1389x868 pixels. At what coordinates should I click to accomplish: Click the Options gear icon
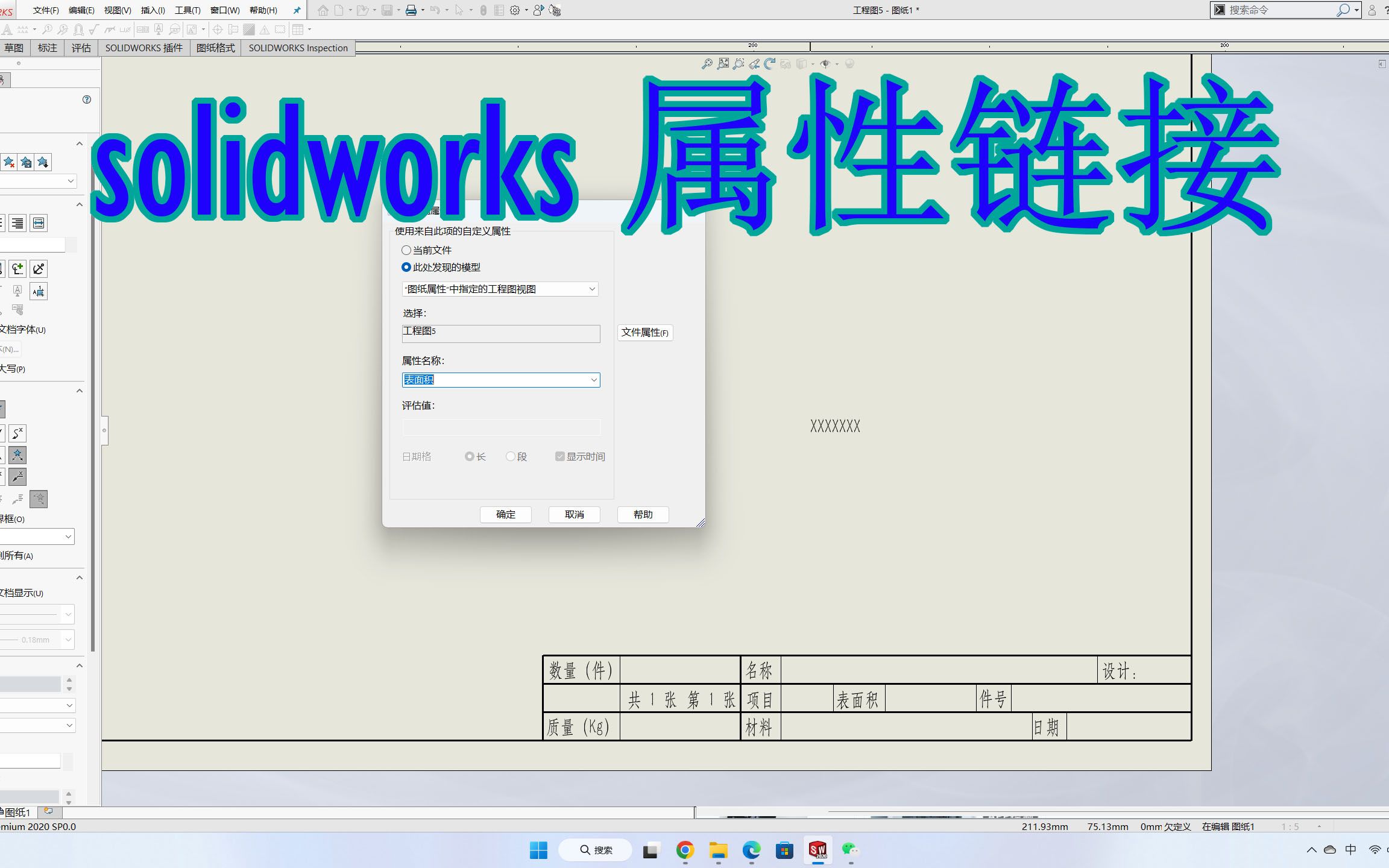pyautogui.click(x=515, y=10)
